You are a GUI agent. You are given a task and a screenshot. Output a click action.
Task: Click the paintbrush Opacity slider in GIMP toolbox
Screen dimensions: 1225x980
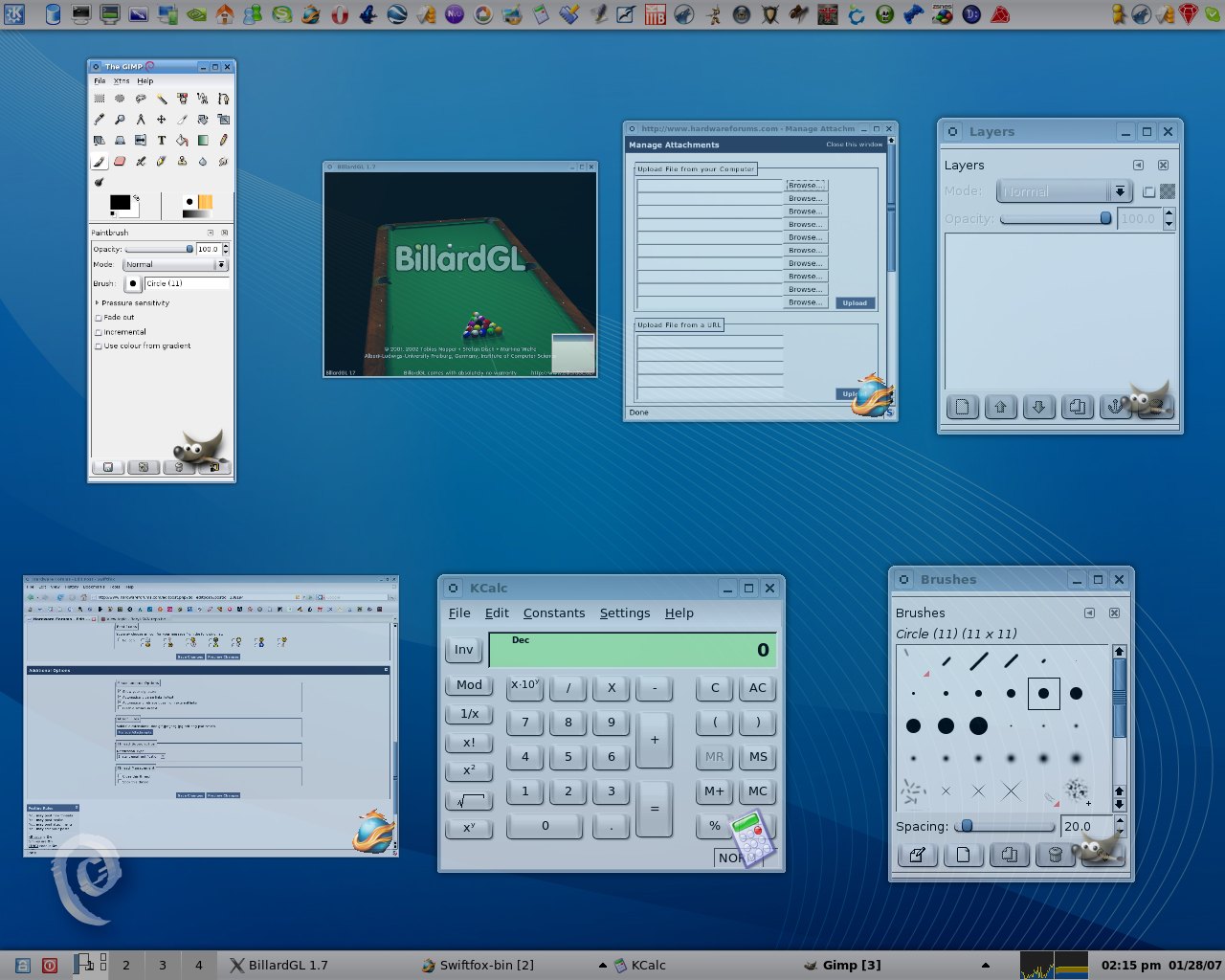pos(160,249)
